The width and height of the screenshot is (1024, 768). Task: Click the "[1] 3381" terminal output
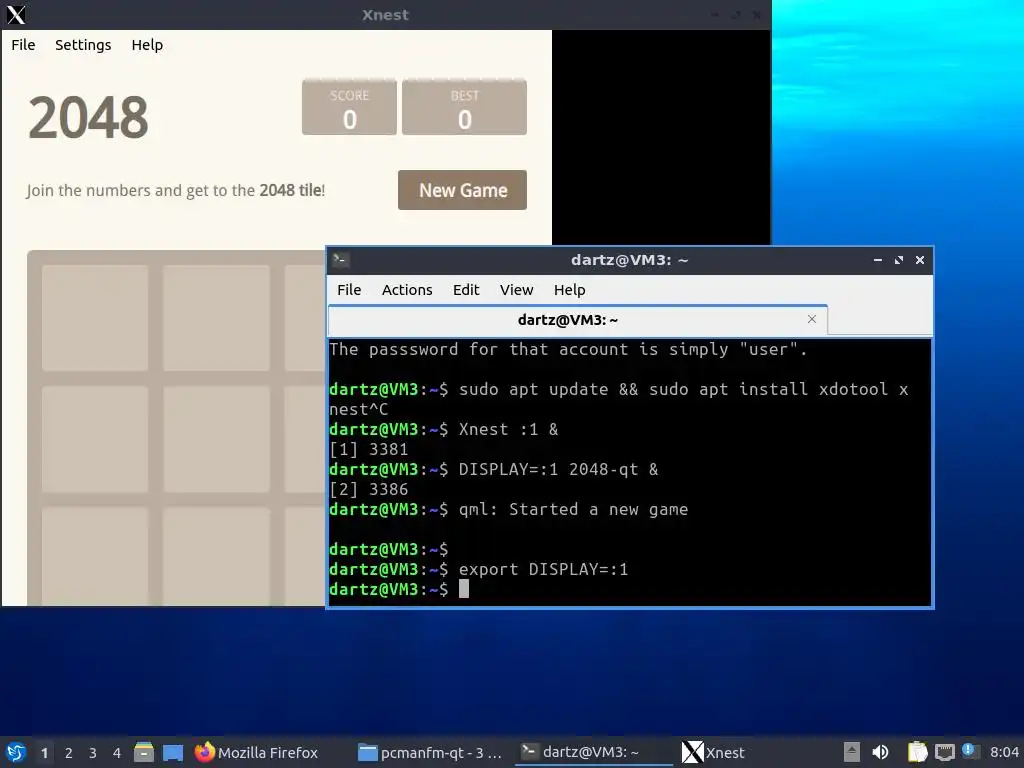pyautogui.click(x=369, y=450)
